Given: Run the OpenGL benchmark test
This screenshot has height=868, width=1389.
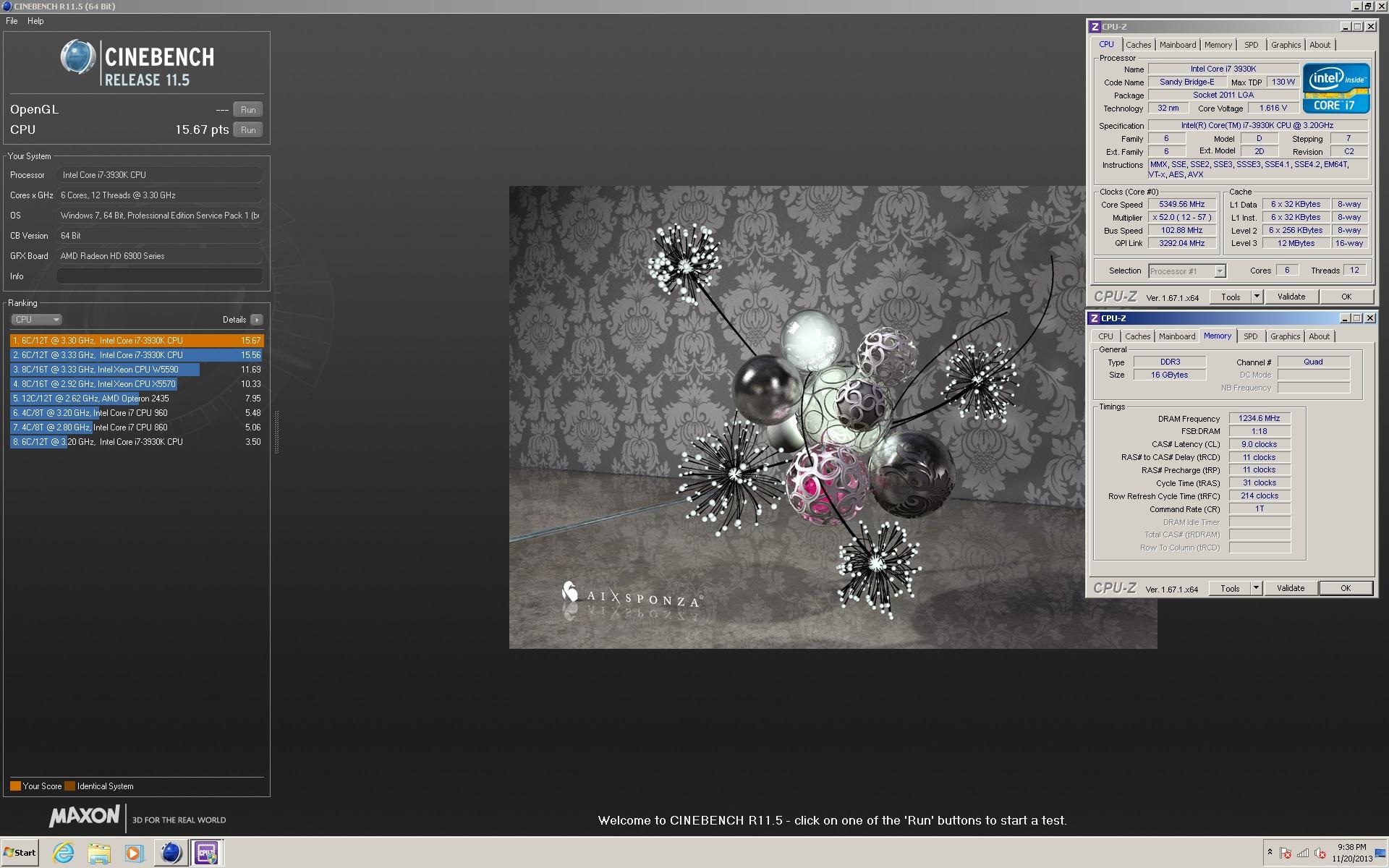Looking at the screenshot, I should pos(248,110).
